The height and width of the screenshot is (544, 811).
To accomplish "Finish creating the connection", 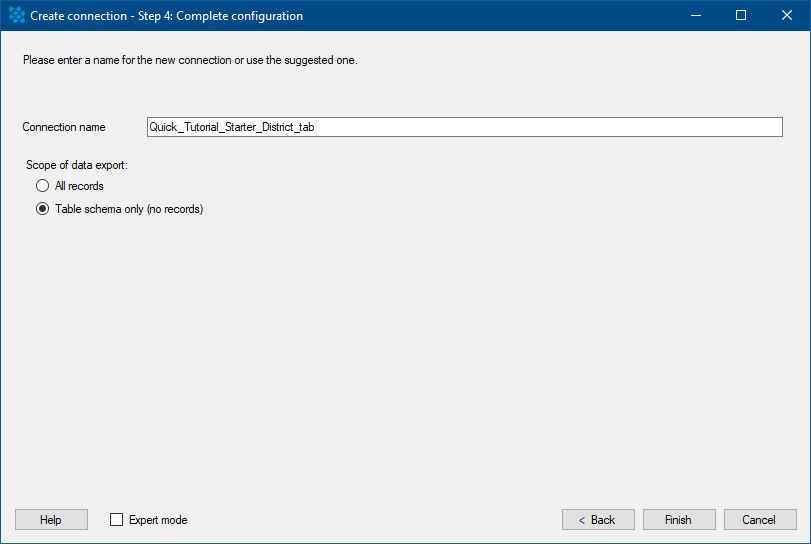I will 679,520.
